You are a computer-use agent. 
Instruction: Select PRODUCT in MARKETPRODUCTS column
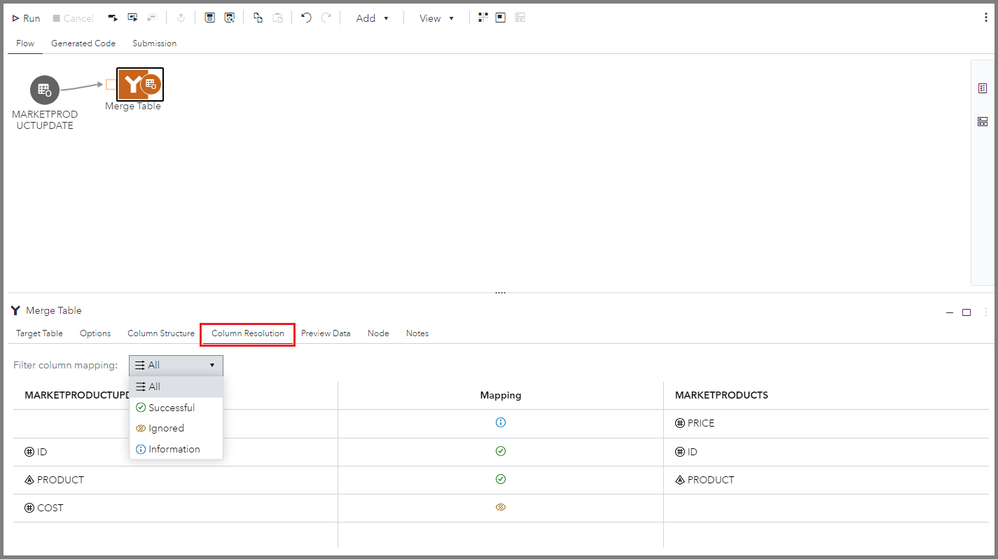[x=705, y=479]
